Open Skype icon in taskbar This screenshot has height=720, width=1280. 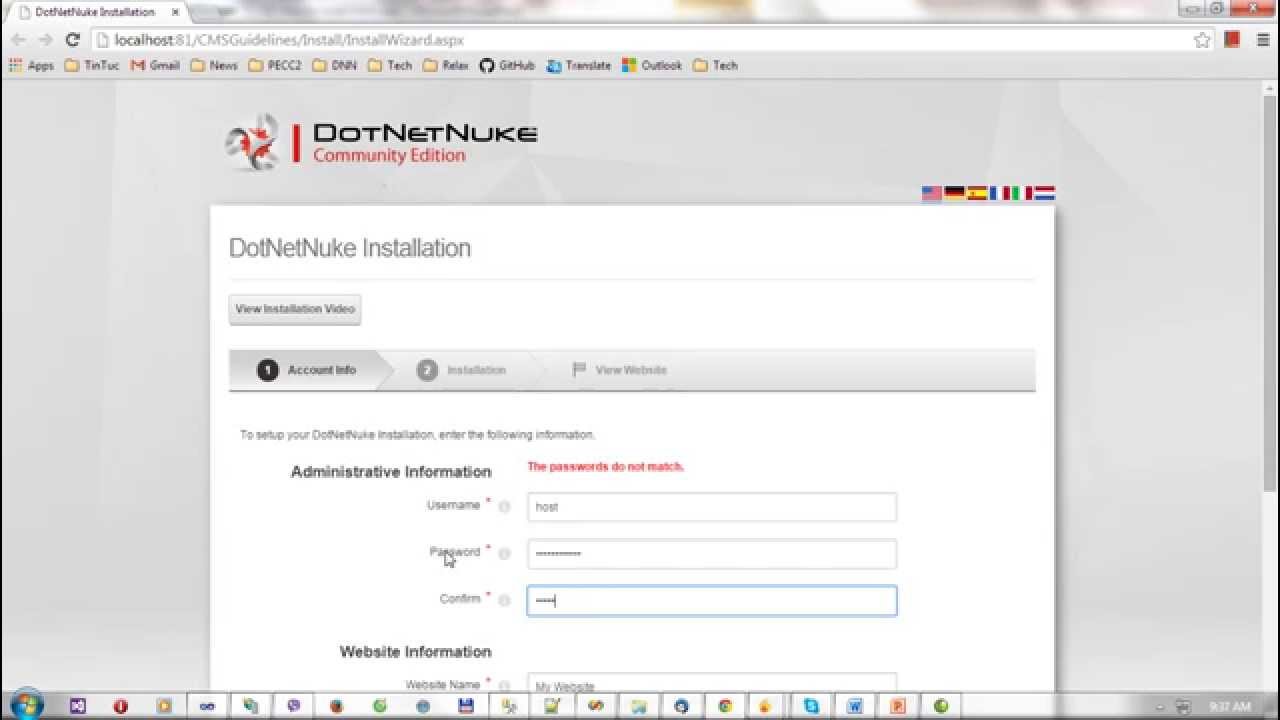[x=811, y=705]
